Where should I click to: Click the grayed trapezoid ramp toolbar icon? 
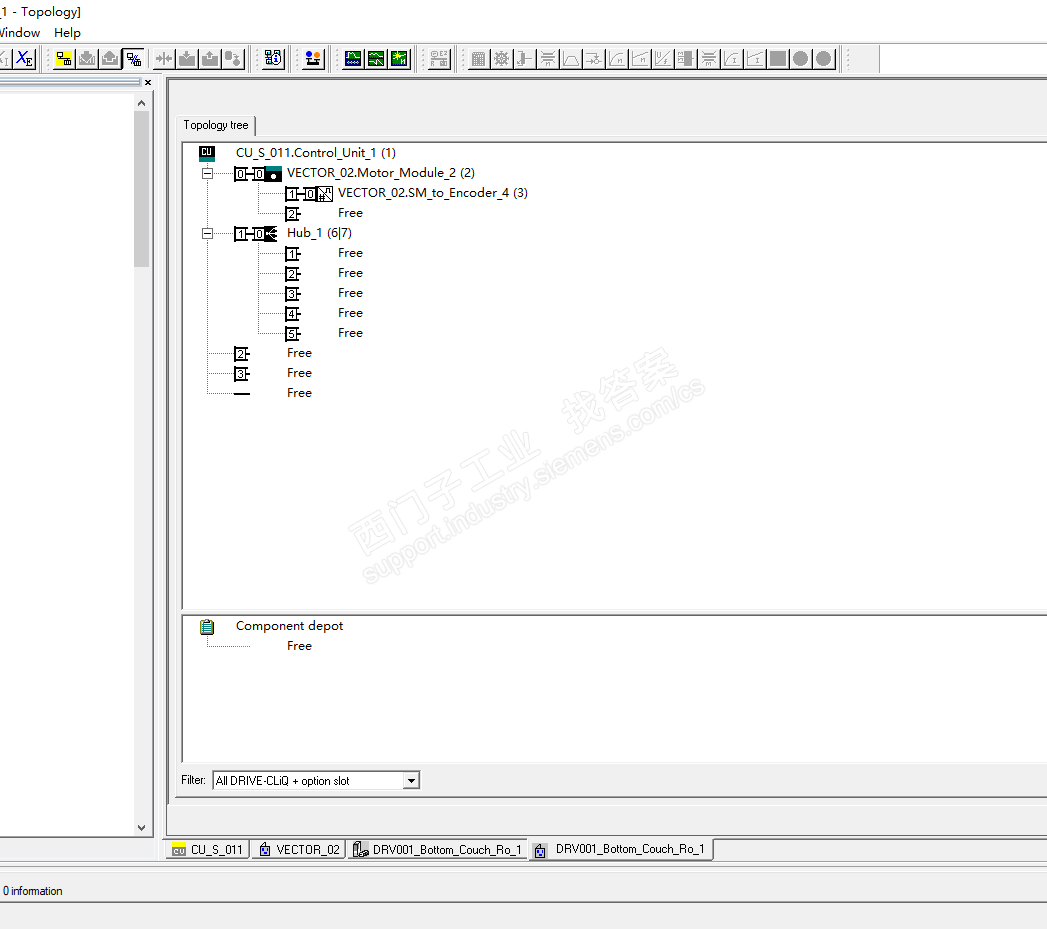coord(571,59)
